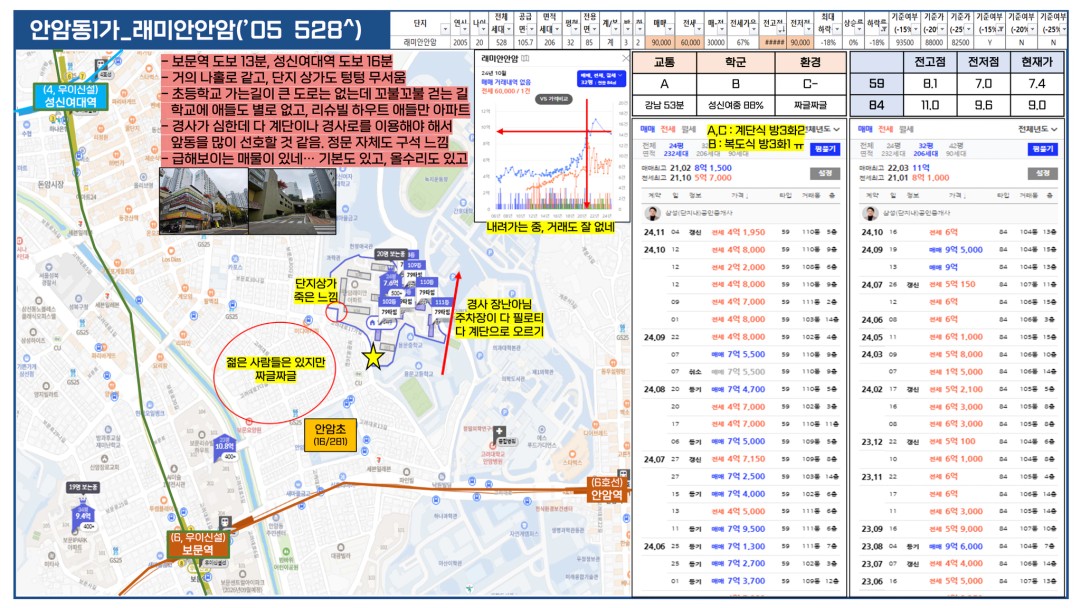Click the 래미안안암 name cell in spreadsheet row

pyautogui.click(x=420, y=43)
